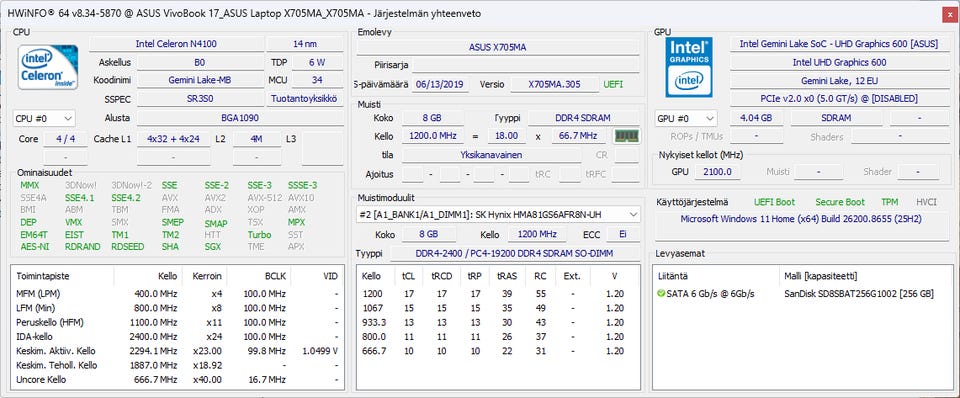
Task: Click the DDR4-2400 / PC4-19200 type field
Action: pos(515,253)
